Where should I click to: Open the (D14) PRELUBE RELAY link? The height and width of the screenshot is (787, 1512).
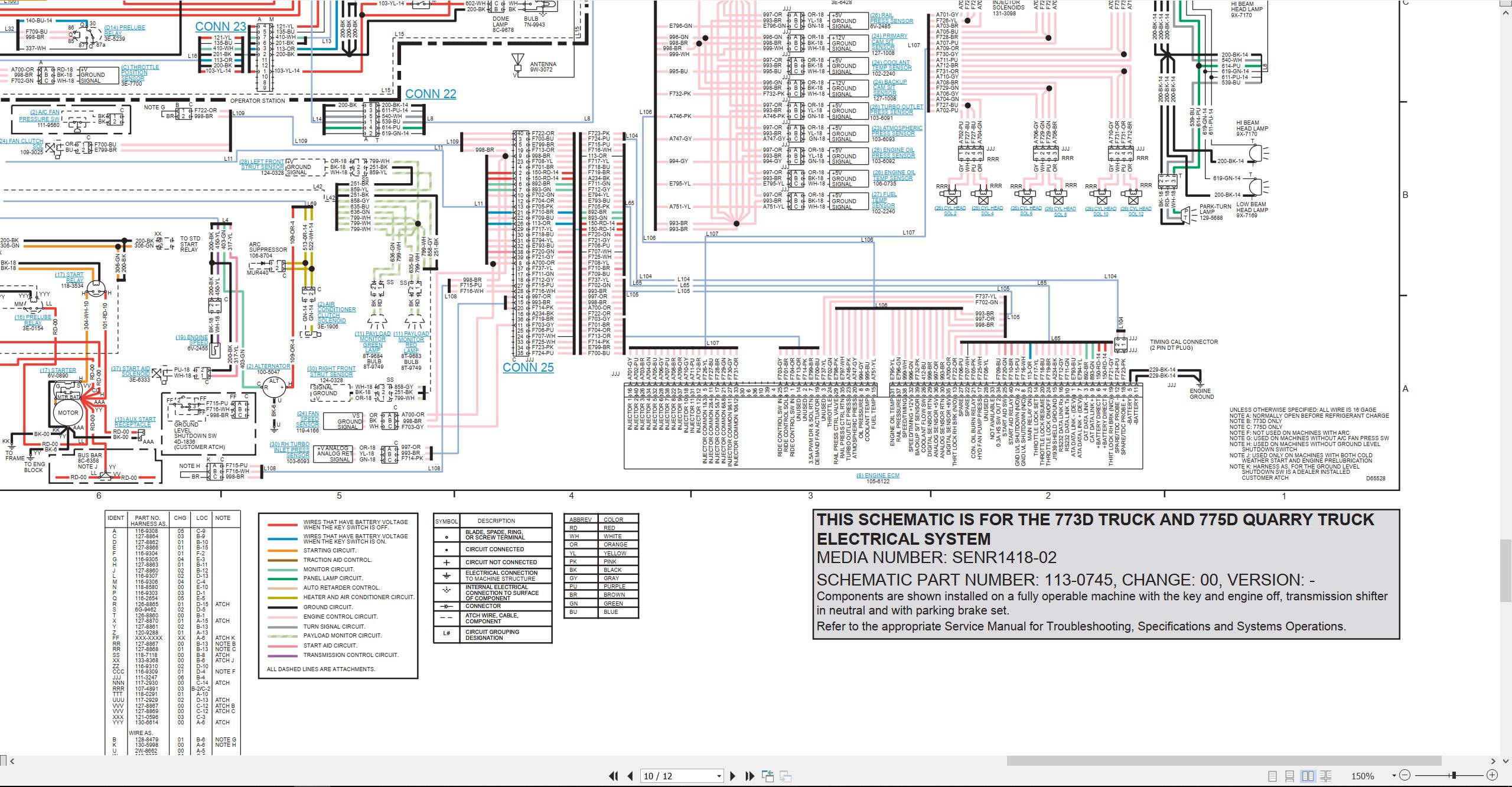pos(124,31)
